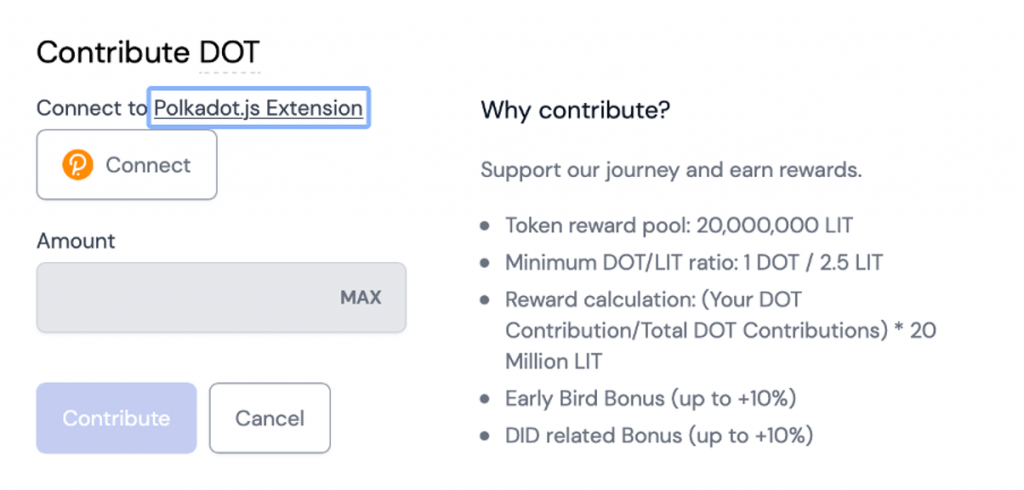Viewport: 1024px width, 490px height.
Task: Click the Reward calculation formula text
Action: (x=720, y=330)
